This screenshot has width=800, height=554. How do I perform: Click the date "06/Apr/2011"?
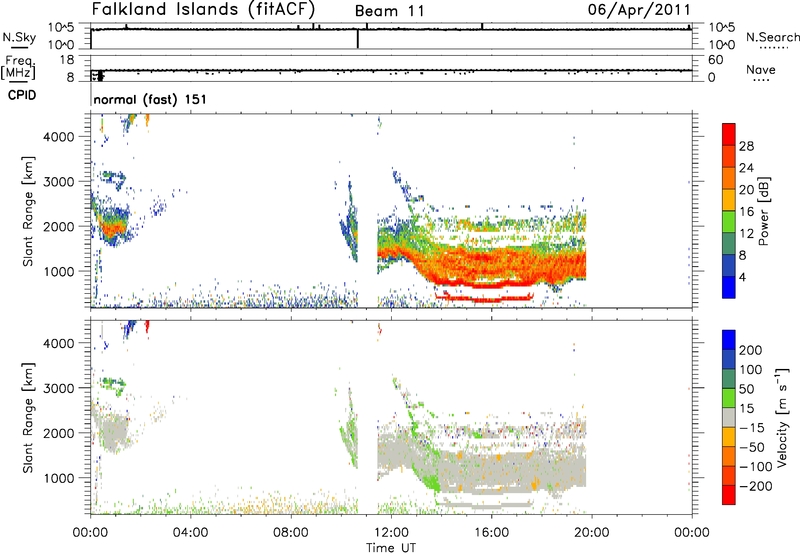point(639,10)
